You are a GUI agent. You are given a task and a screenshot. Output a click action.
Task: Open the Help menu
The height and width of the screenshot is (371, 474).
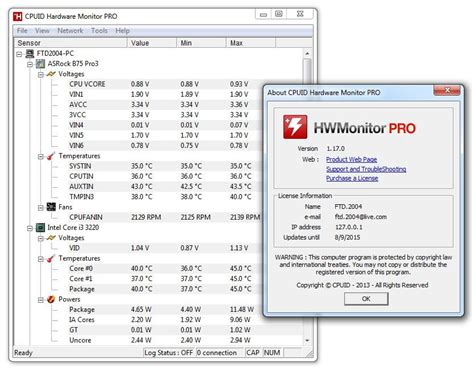122,31
